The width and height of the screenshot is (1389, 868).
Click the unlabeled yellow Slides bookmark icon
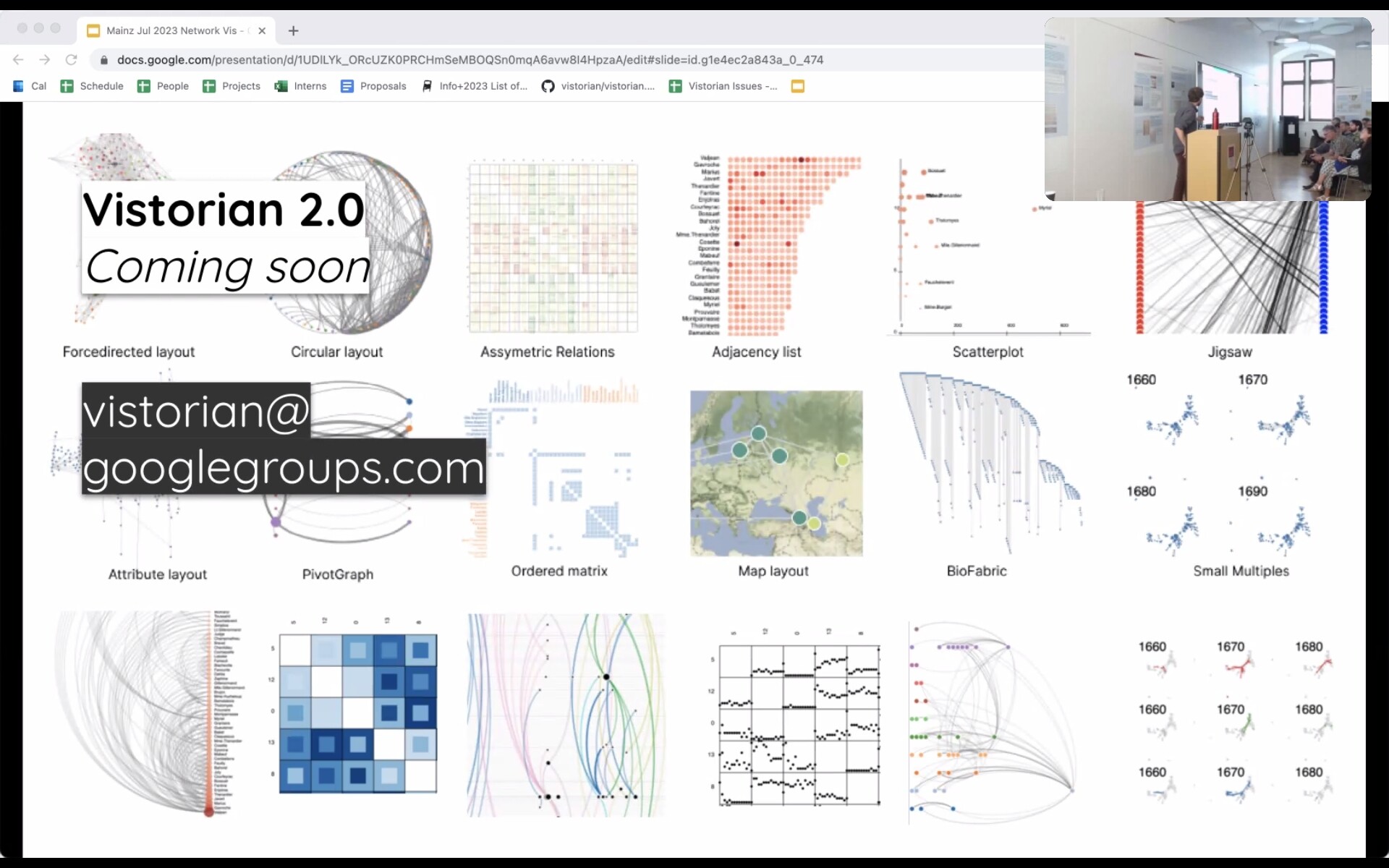click(x=798, y=86)
